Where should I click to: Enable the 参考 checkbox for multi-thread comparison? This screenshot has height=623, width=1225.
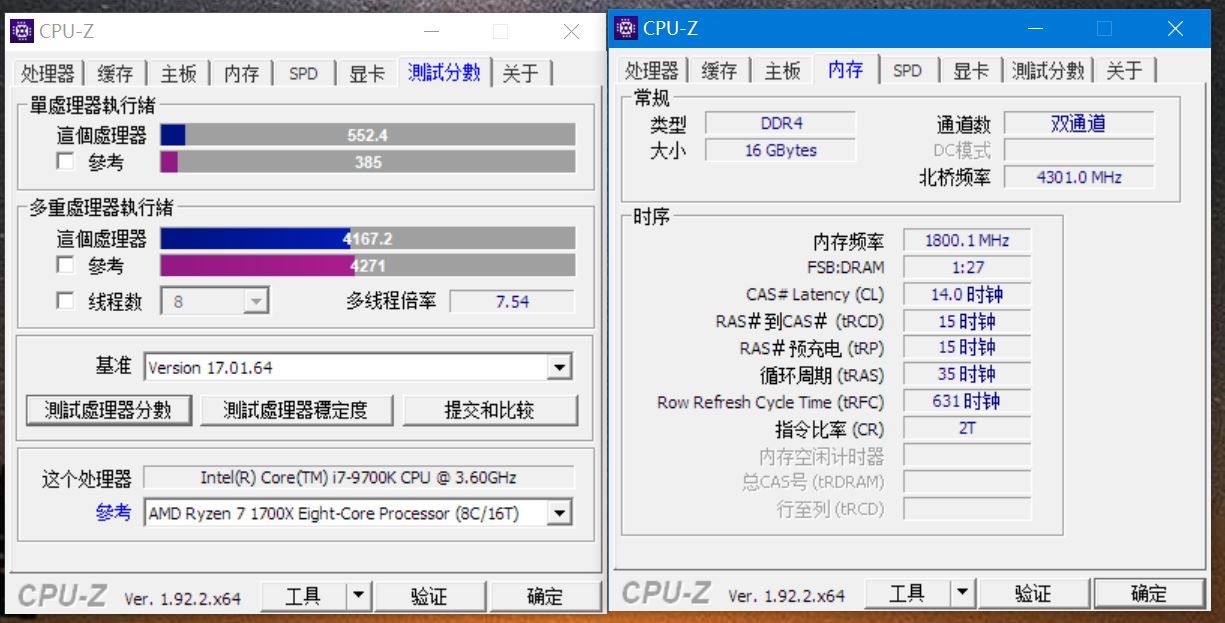[65, 265]
